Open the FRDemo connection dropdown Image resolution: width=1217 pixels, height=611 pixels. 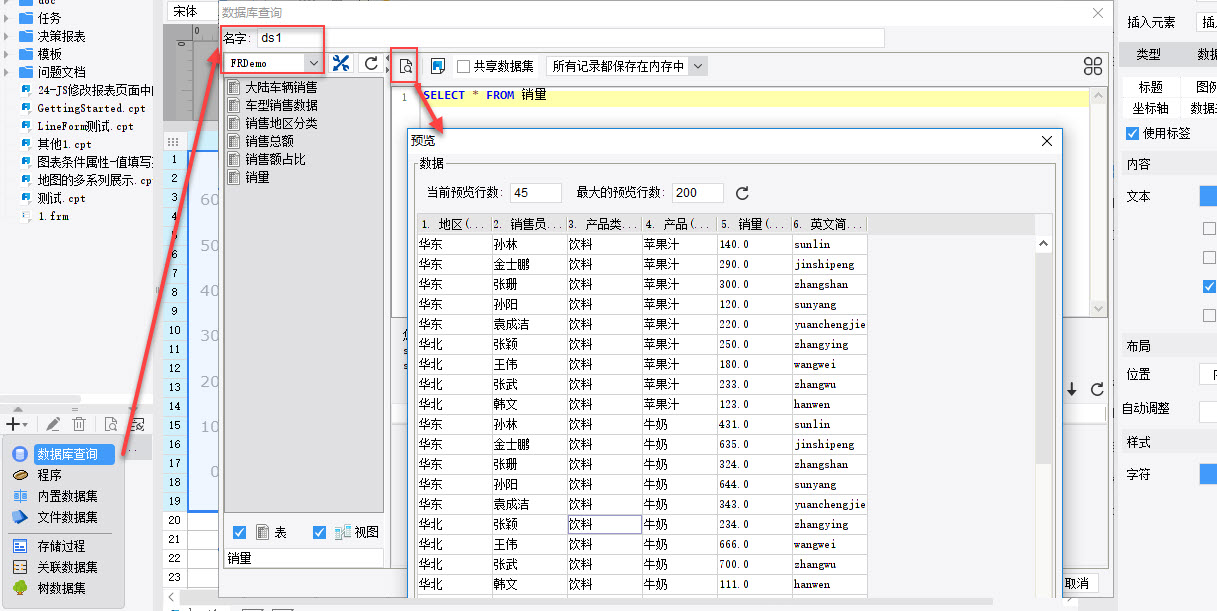click(273, 63)
